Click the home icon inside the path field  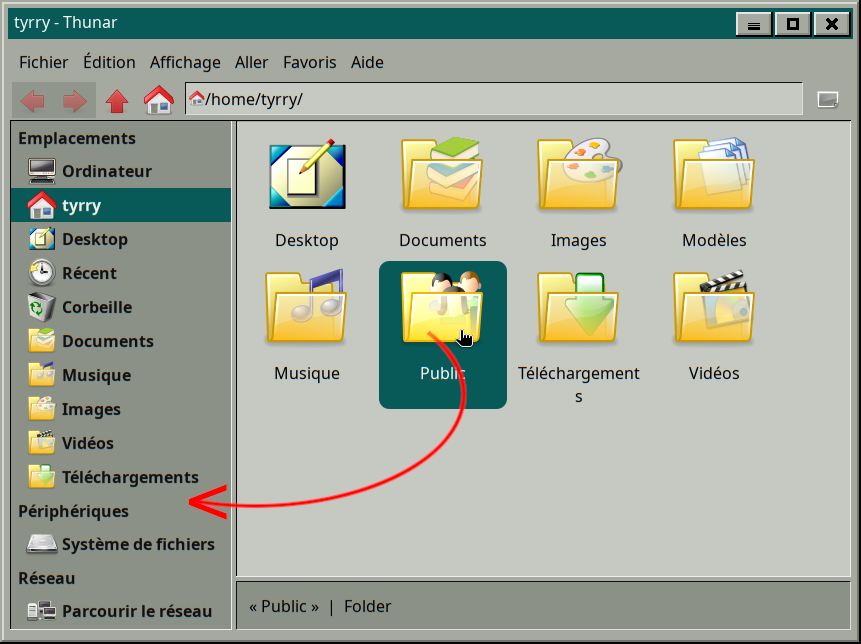(x=197, y=99)
